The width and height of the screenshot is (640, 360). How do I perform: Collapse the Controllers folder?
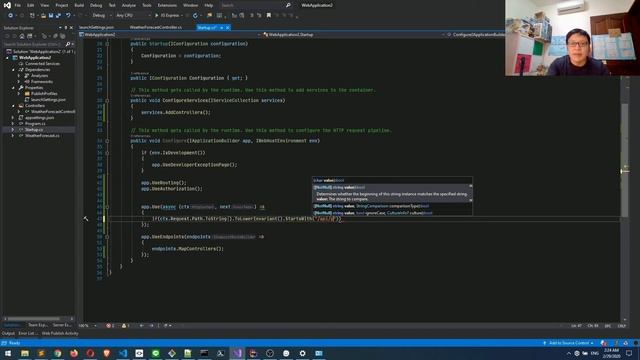click(13, 106)
